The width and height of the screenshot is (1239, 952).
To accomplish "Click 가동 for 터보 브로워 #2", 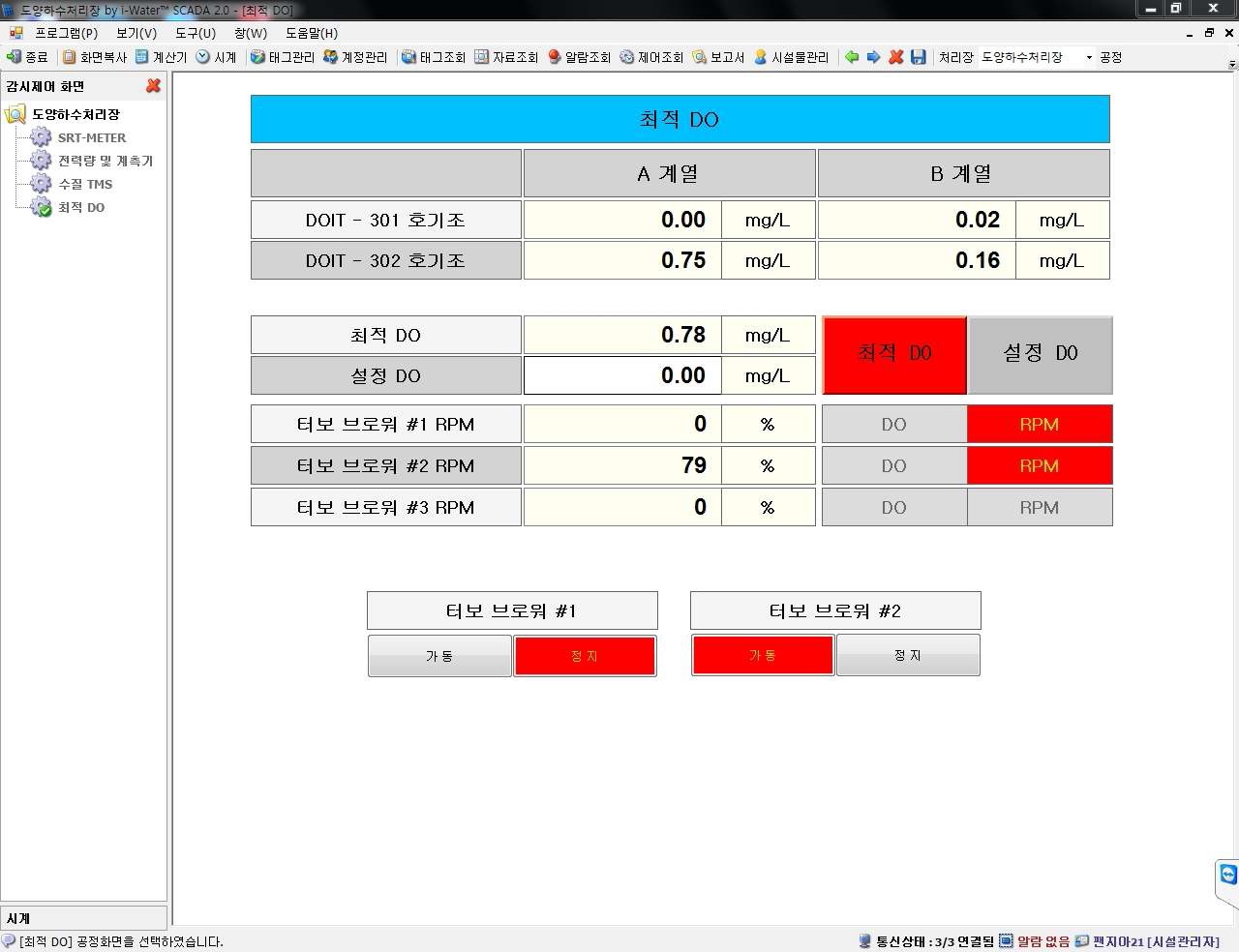I will tap(763, 655).
